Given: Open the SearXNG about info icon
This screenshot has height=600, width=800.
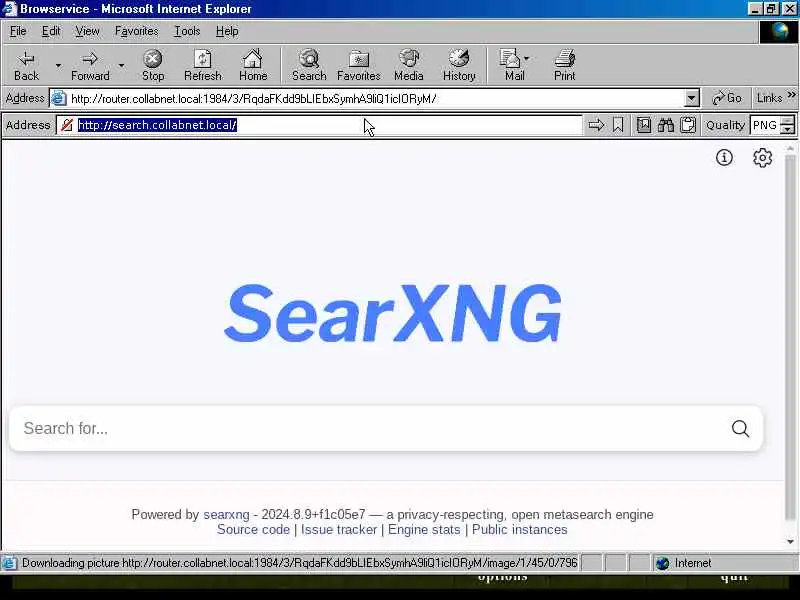Looking at the screenshot, I should tap(724, 158).
